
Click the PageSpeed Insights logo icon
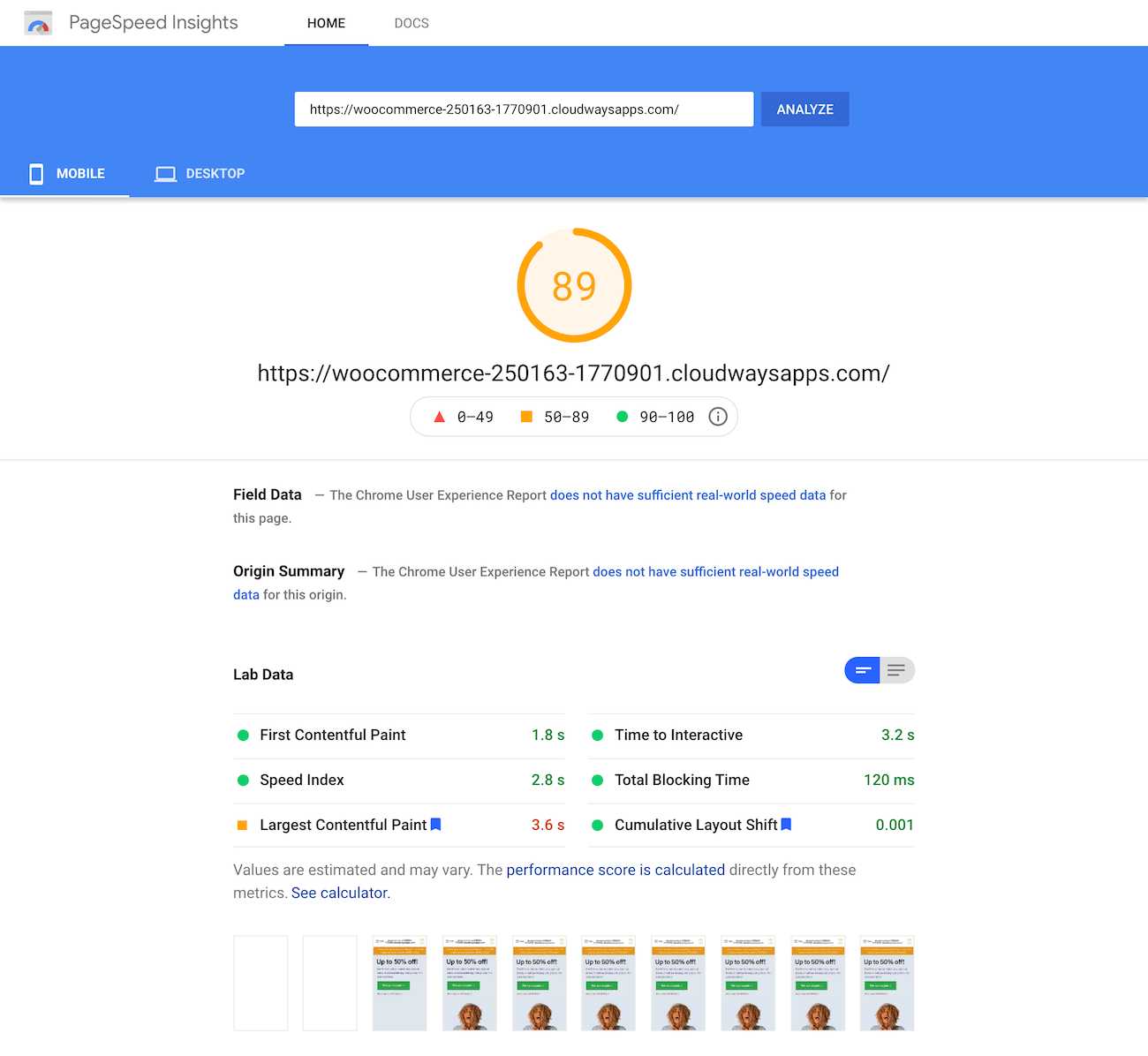(x=38, y=23)
